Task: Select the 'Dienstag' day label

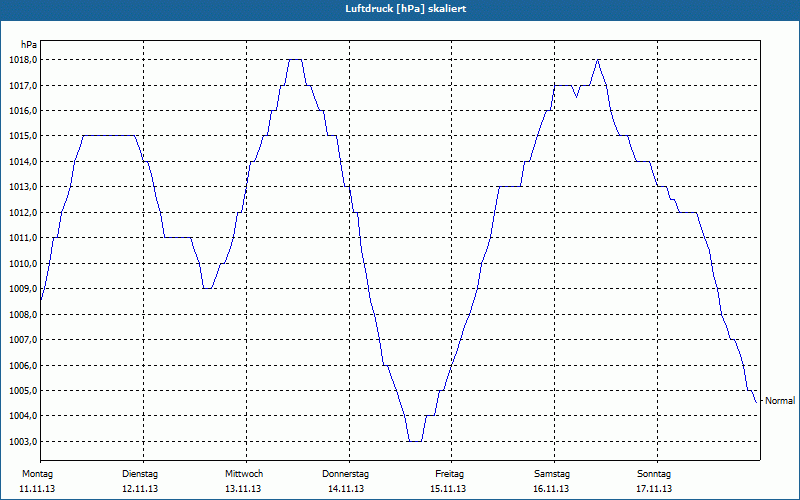Action: pos(140,474)
